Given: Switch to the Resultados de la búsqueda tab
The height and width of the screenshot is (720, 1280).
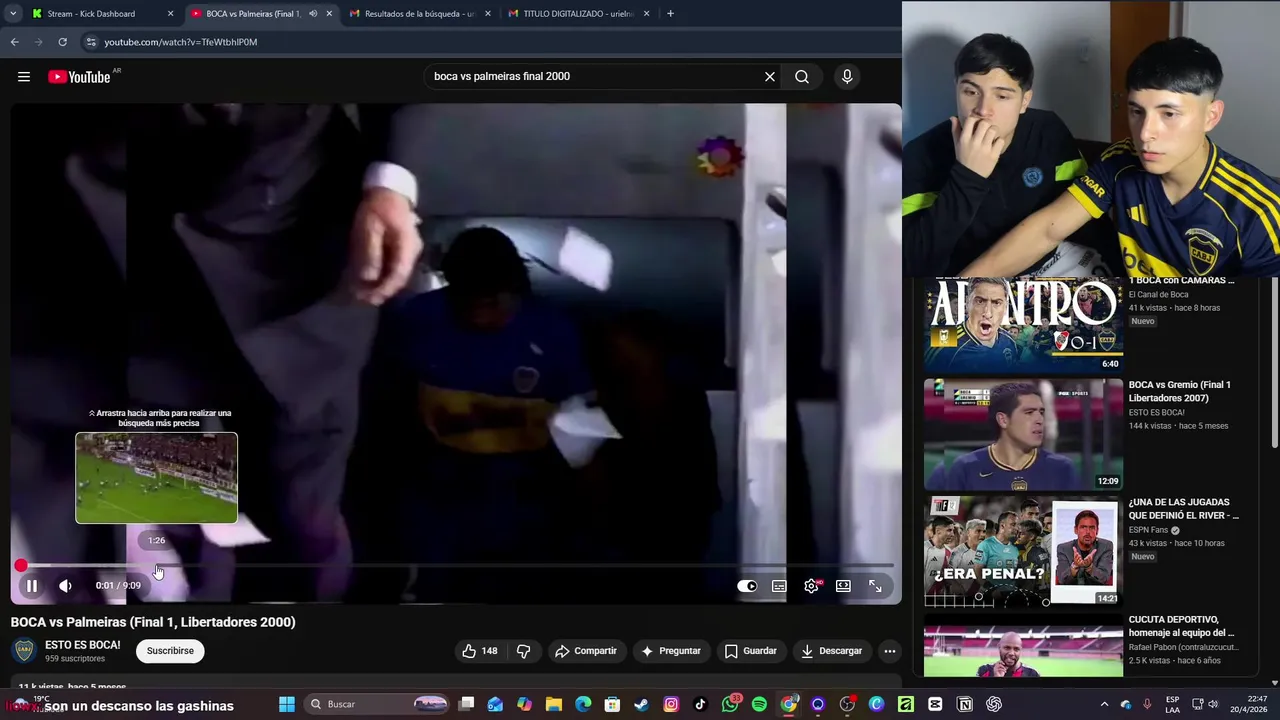Looking at the screenshot, I should click(x=419, y=14).
